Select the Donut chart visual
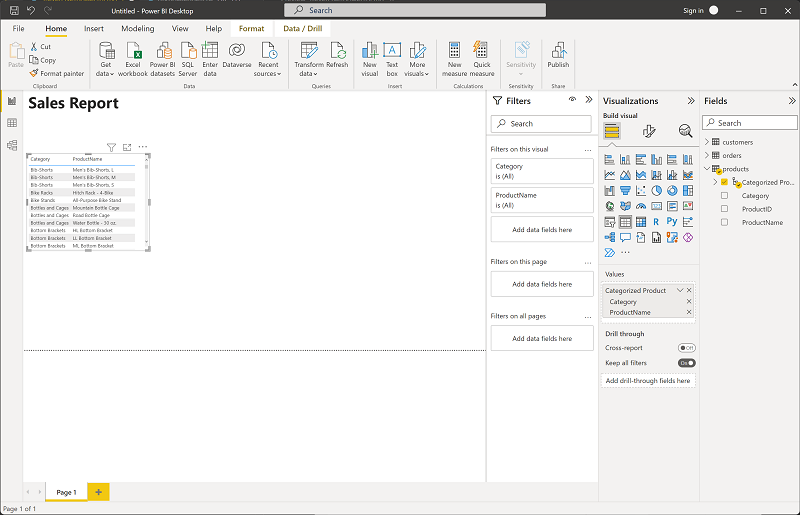Image resolution: width=800 pixels, height=515 pixels. pyautogui.click(x=672, y=191)
